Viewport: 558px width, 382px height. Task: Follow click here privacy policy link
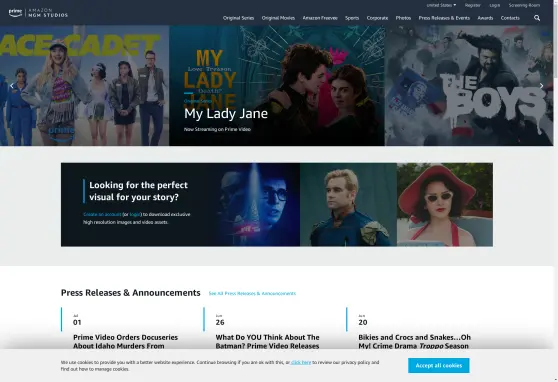click(x=301, y=362)
